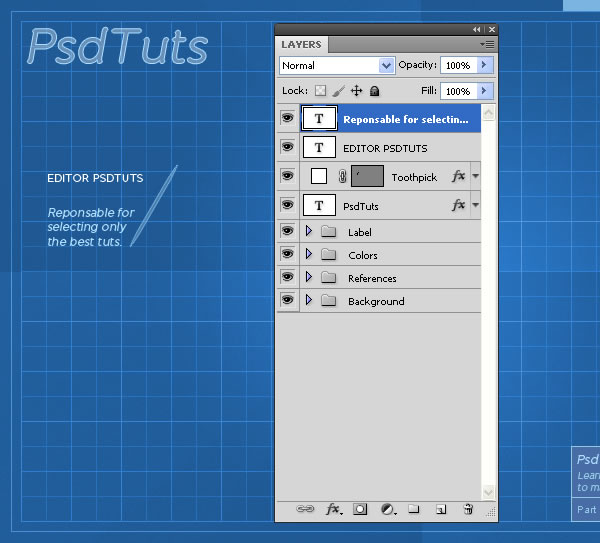Add a layer mask
Screen dimensions: 600x543
(360, 509)
